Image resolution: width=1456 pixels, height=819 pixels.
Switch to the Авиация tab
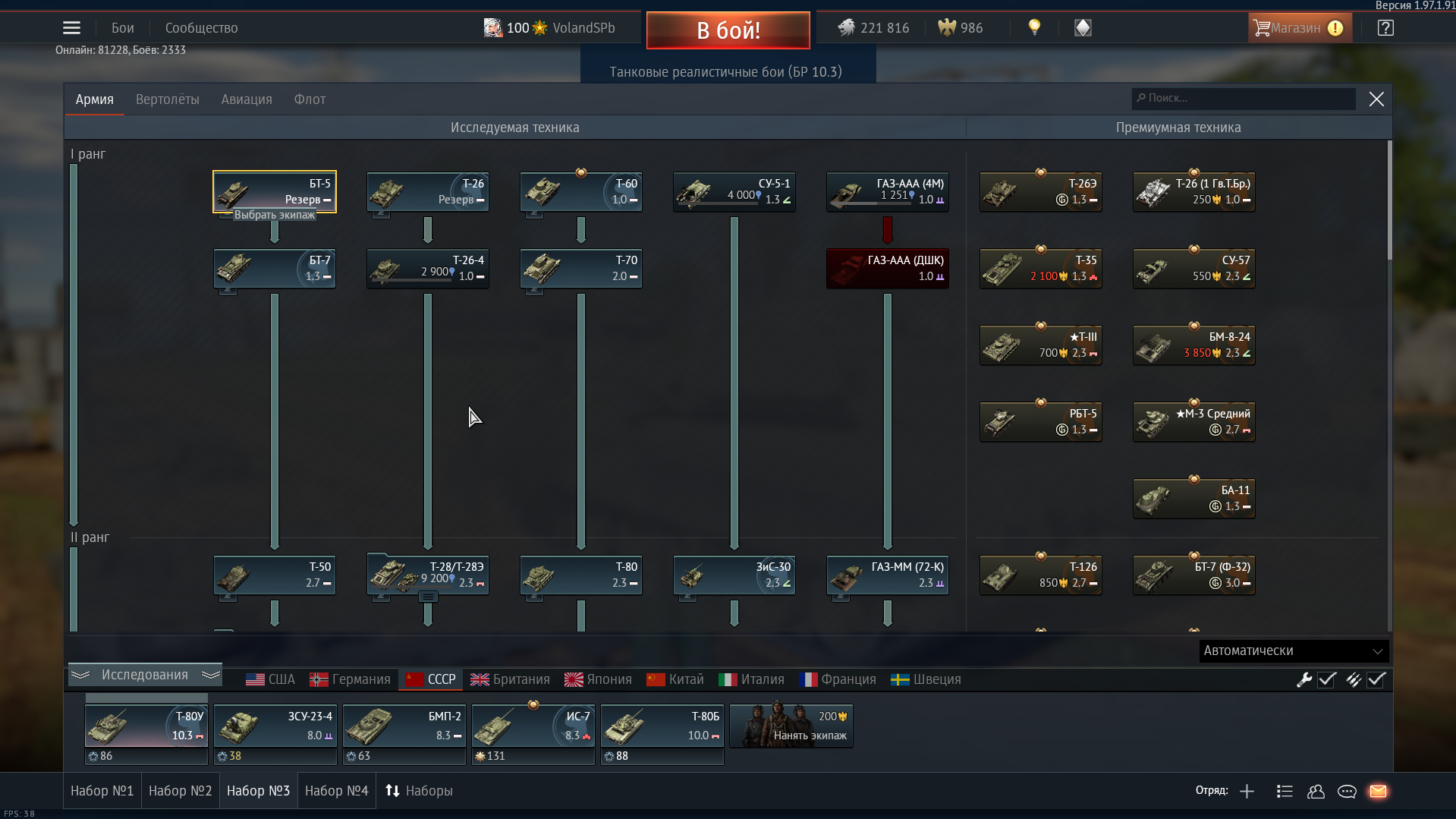pyautogui.click(x=247, y=99)
